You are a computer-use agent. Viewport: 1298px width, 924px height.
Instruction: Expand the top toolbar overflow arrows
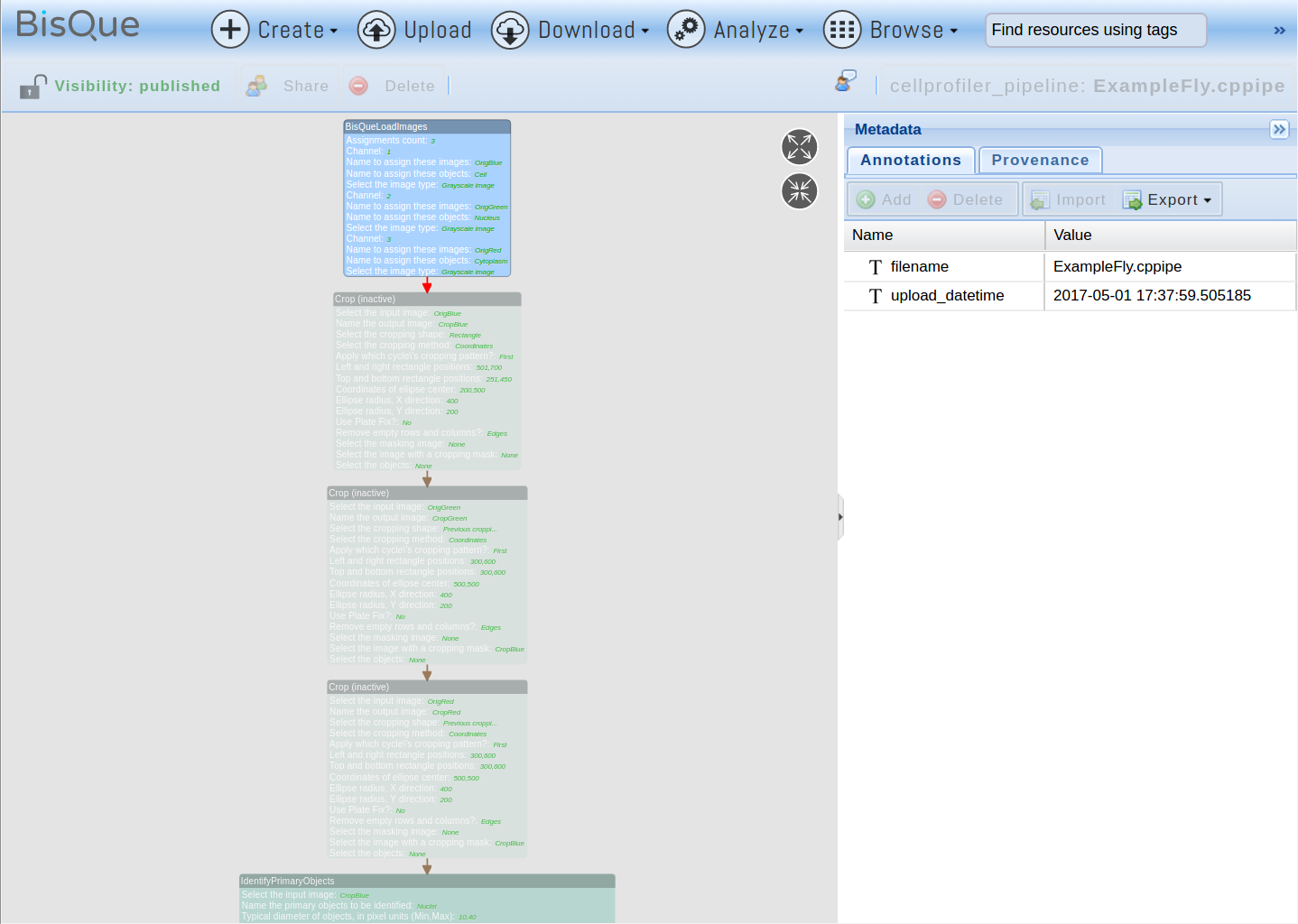coord(1279,30)
